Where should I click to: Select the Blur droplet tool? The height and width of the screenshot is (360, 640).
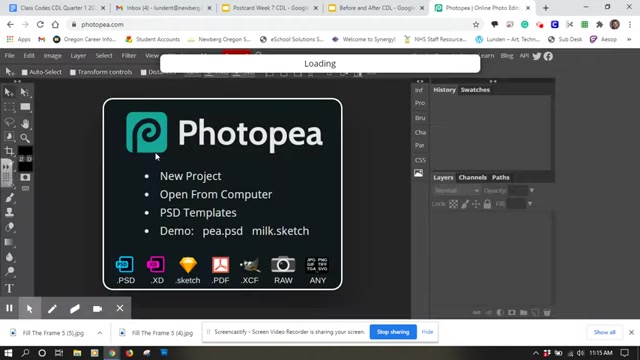9,257
